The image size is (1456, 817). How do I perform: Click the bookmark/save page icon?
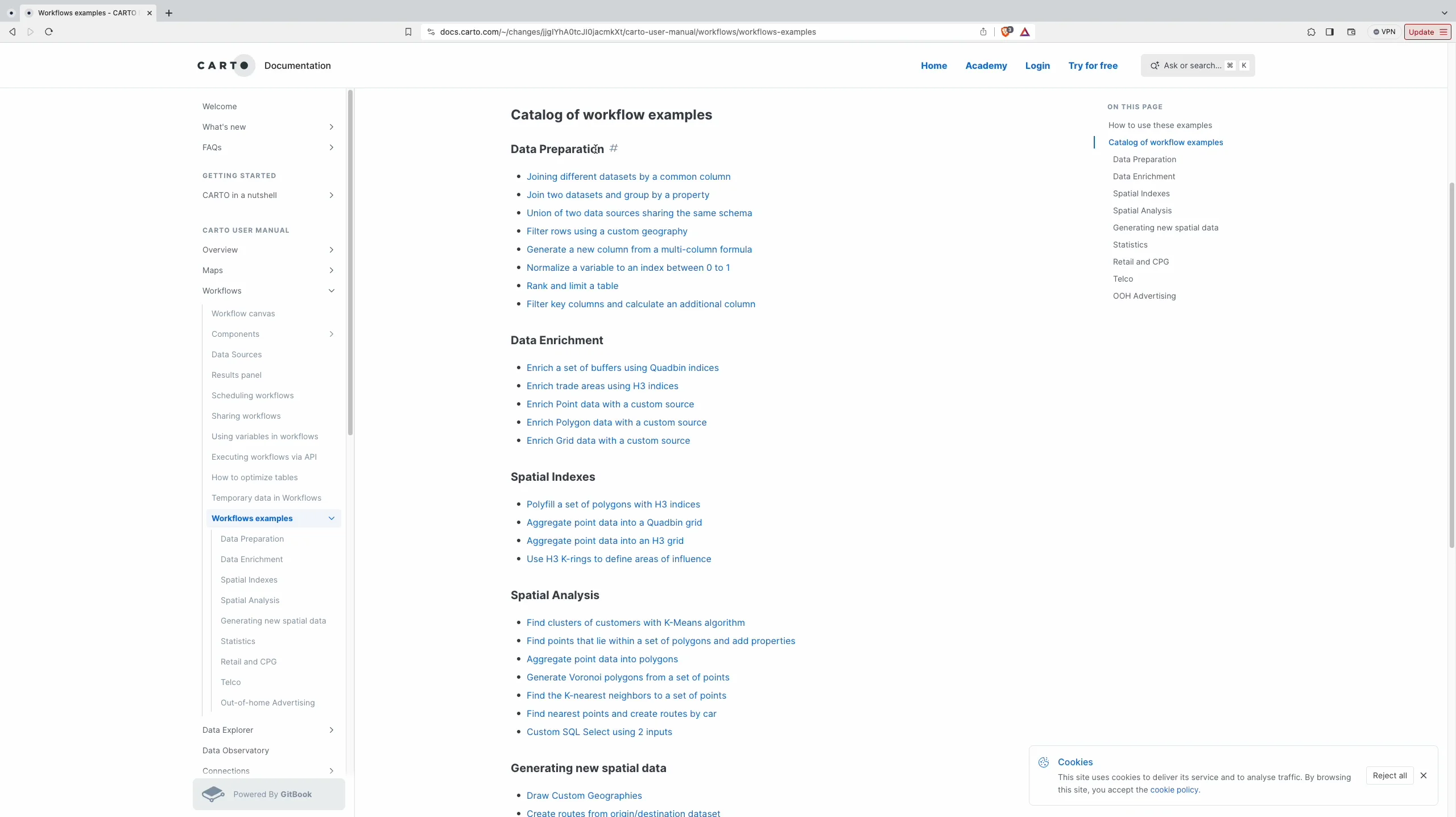[407, 31]
